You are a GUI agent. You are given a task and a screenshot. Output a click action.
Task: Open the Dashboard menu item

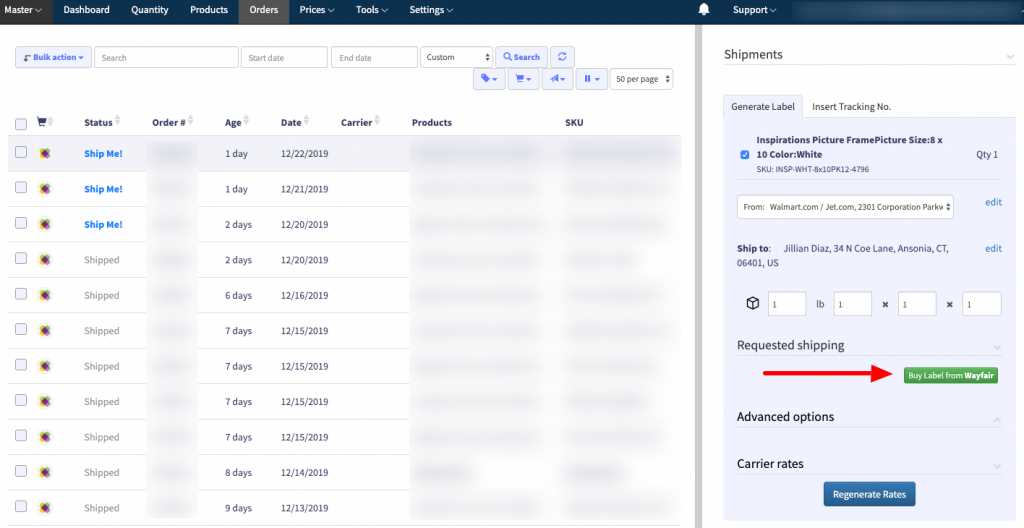(86, 10)
